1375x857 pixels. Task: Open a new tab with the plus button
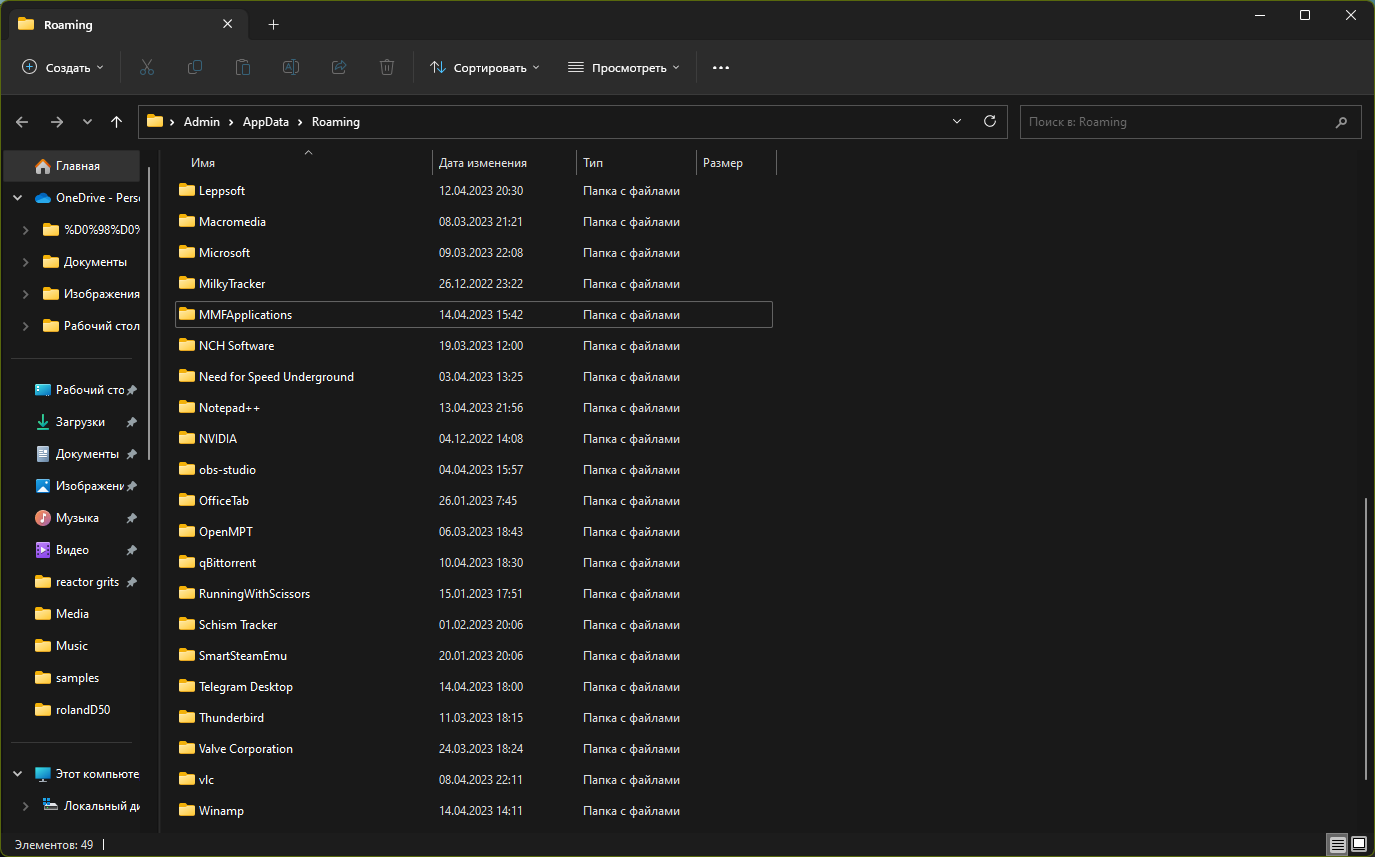273,24
